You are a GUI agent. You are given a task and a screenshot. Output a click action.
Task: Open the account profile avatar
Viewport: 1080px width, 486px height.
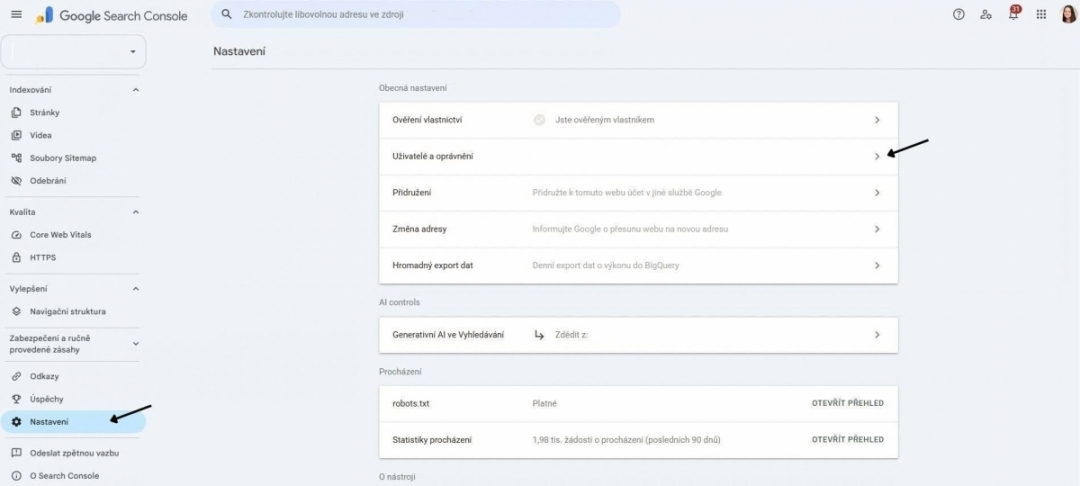tap(1068, 14)
